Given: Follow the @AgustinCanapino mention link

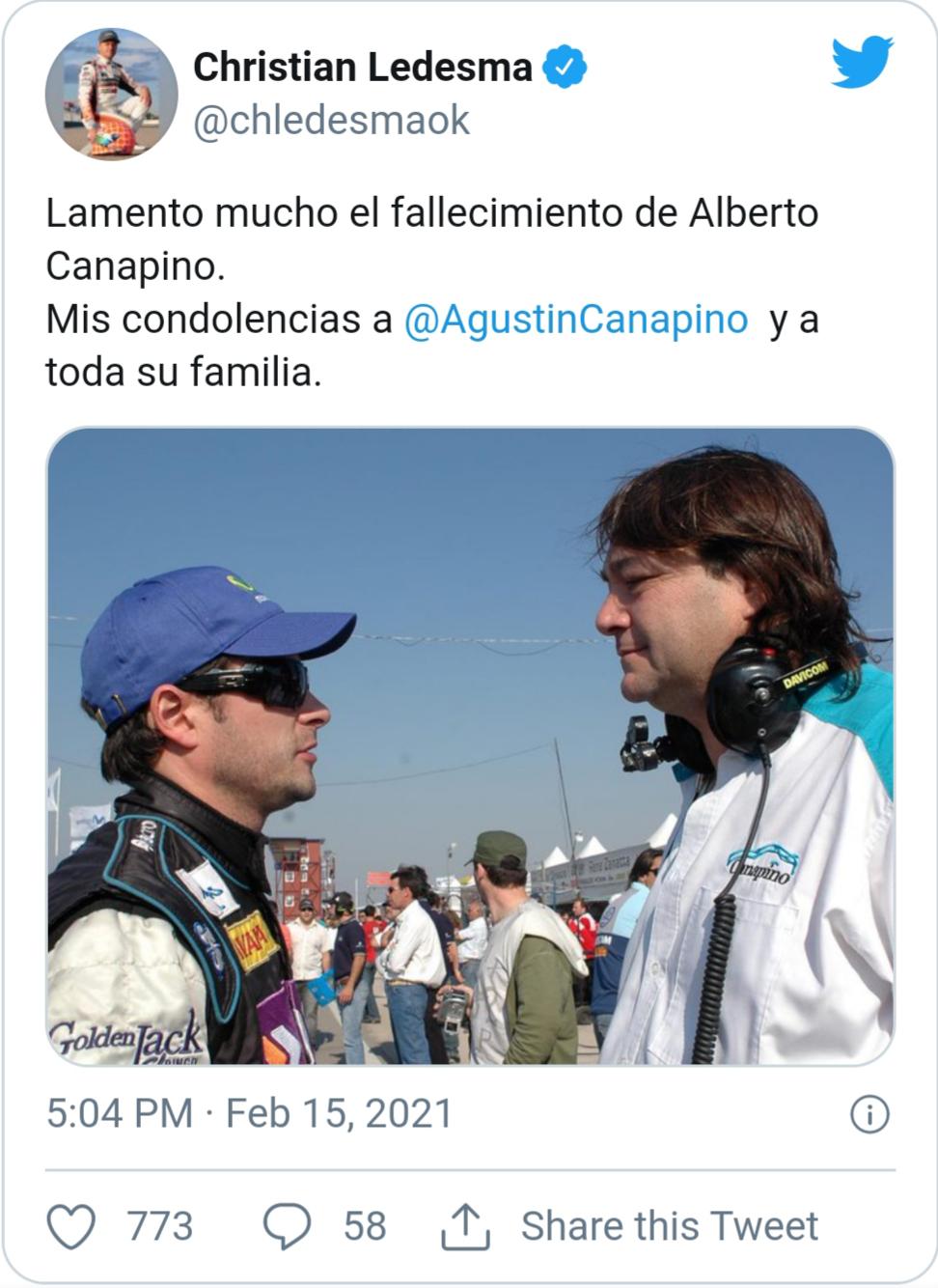Looking at the screenshot, I should (575, 319).
